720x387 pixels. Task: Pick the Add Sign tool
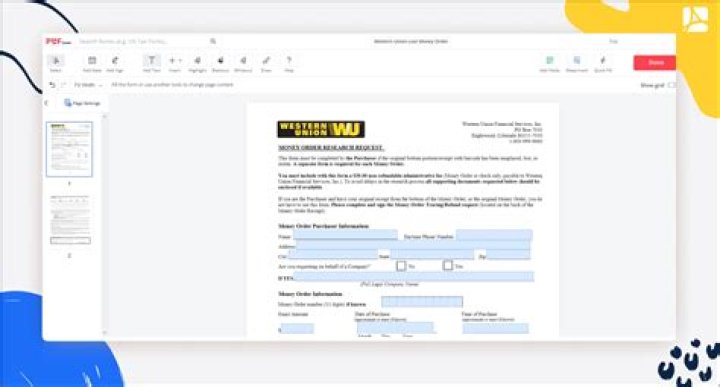coord(115,63)
